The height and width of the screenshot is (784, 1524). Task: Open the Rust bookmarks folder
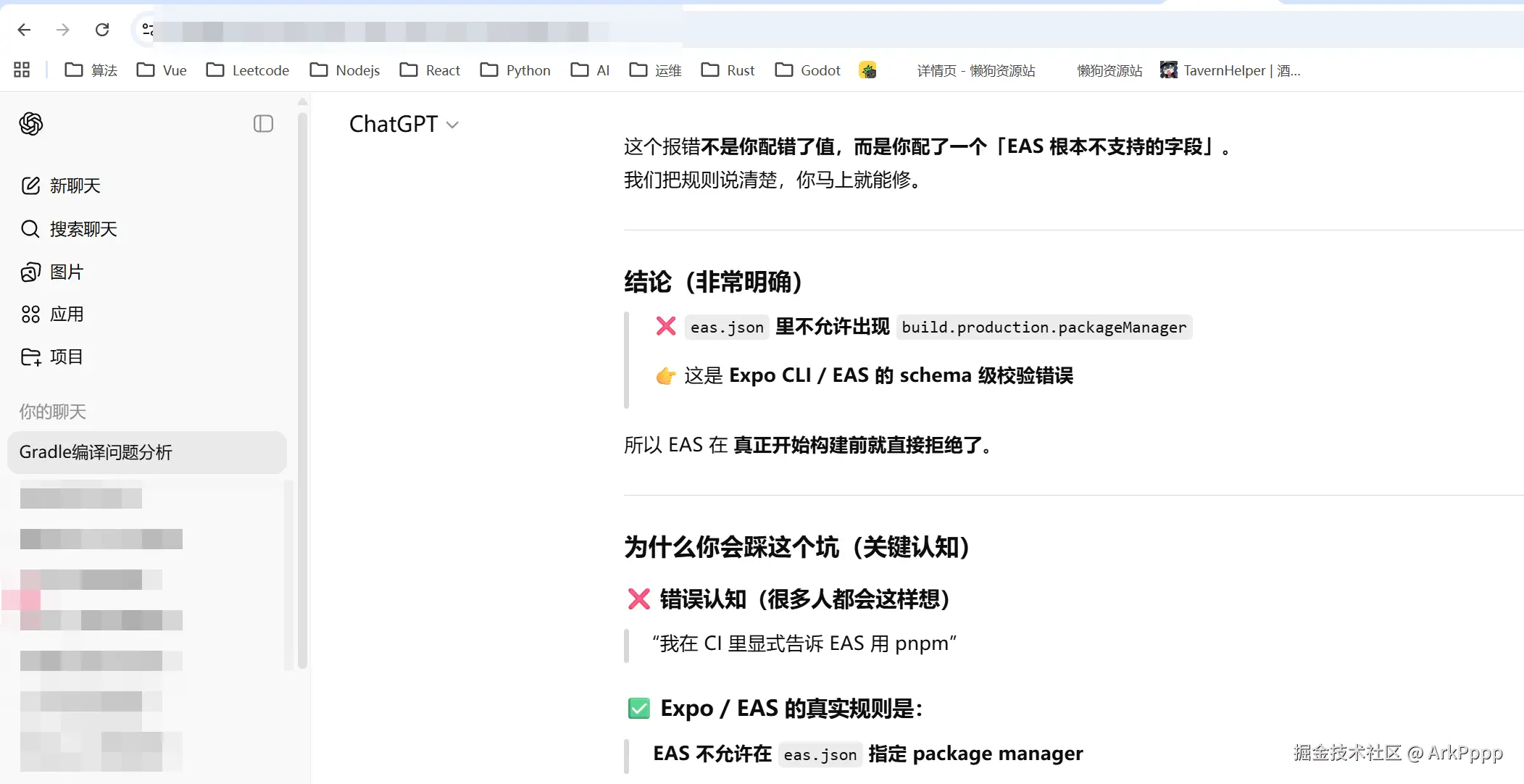point(728,70)
